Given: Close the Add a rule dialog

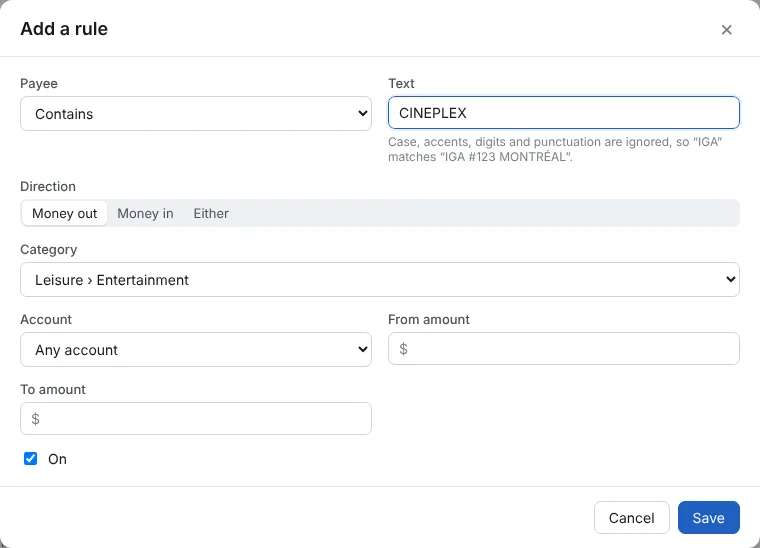Looking at the screenshot, I should click(x=726, y=30).
